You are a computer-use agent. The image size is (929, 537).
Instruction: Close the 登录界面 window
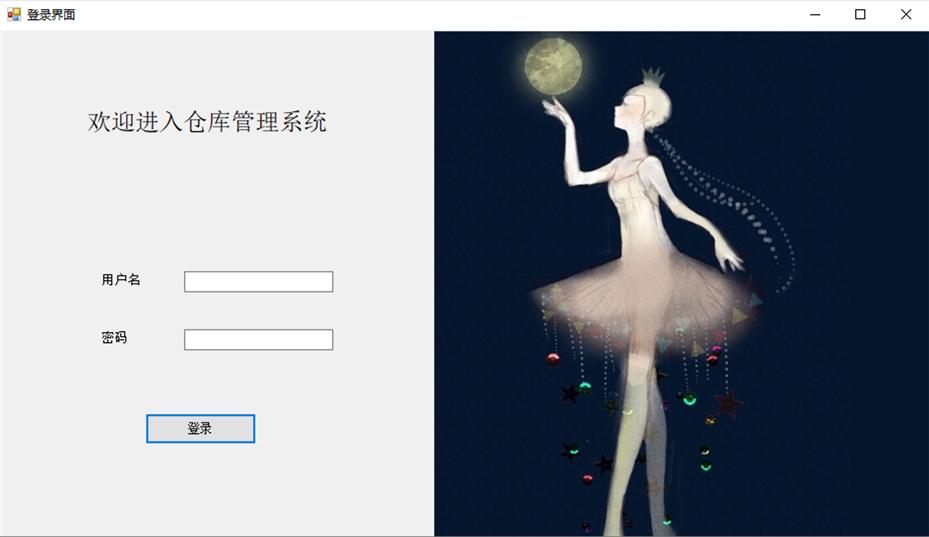[906, 15]
